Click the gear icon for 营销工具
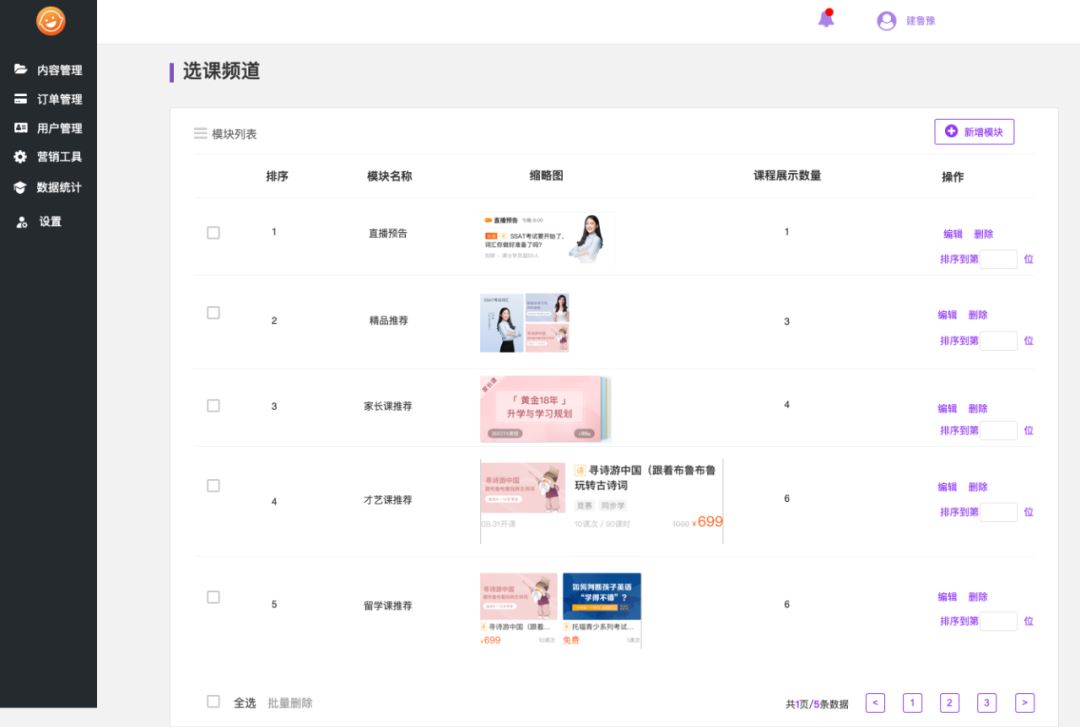The height and width of the screenshot is (727, 1080). (20, 157)
